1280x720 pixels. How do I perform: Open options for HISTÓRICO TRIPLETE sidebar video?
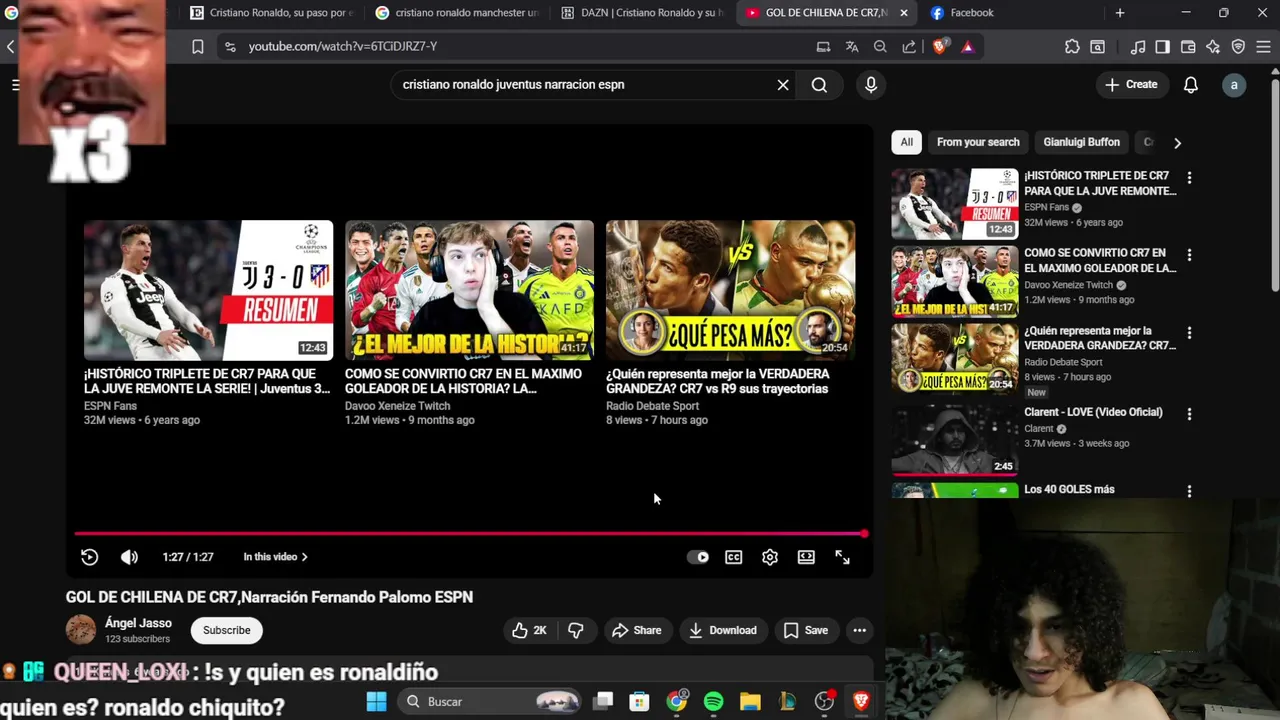[x=1189, y=178]
